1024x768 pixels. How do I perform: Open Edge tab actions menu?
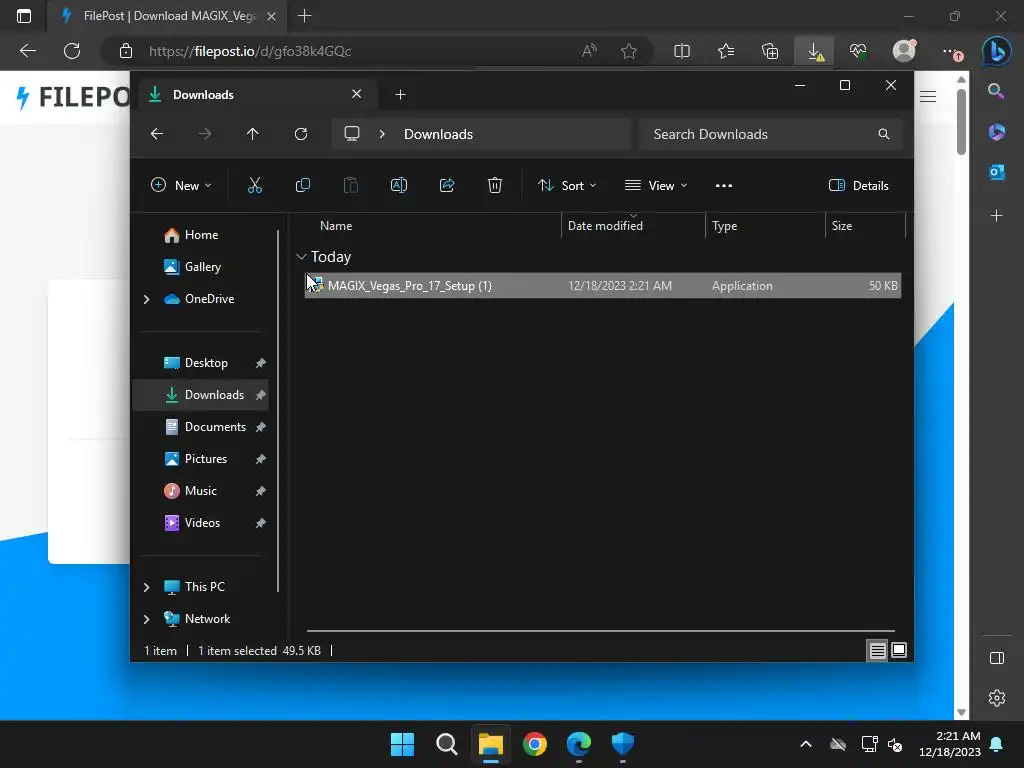point(24,16)
